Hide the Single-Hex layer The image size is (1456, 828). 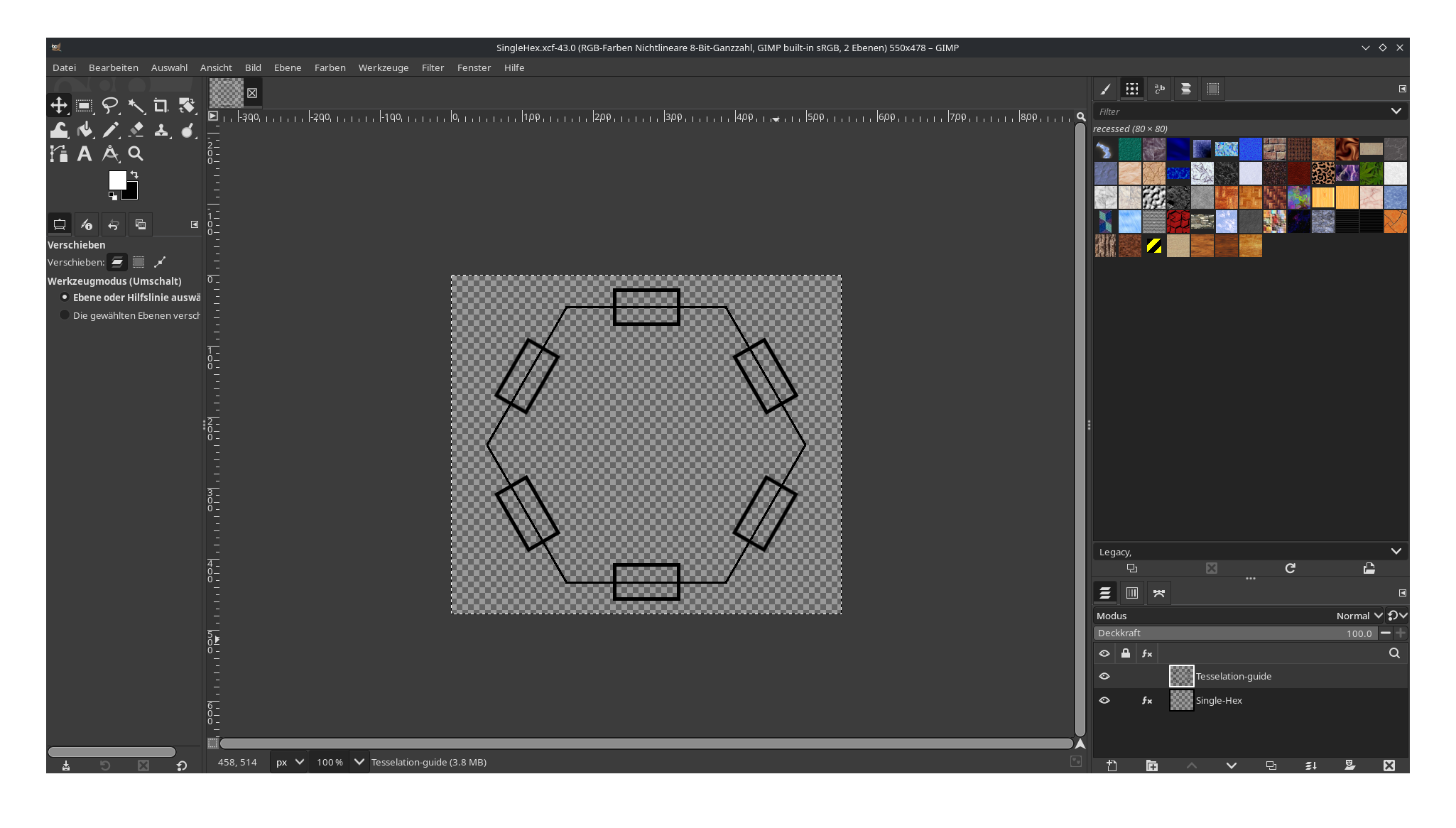[x=1104, y=700]
